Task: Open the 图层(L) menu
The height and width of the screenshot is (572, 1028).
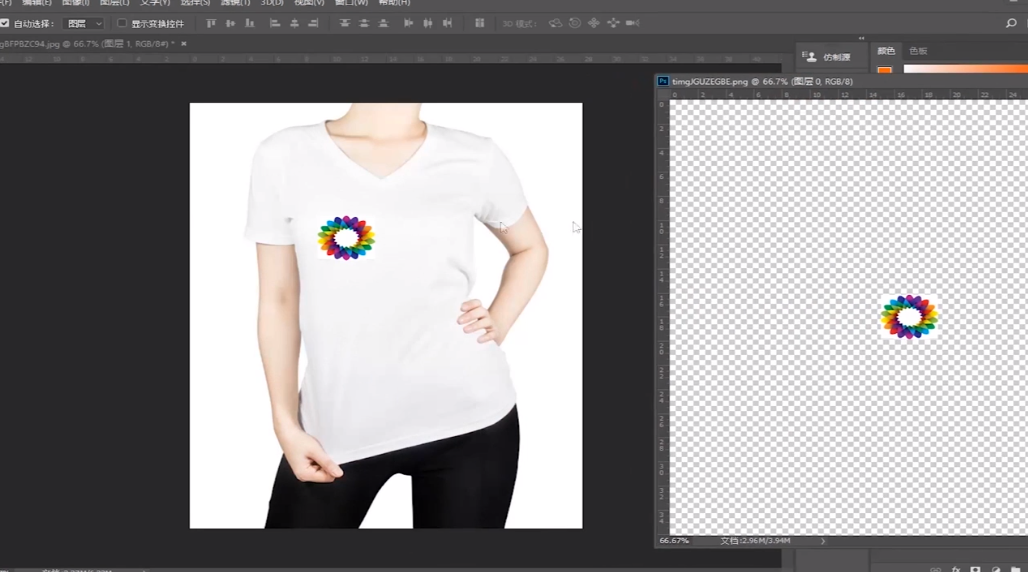Action: coord(114,3)
